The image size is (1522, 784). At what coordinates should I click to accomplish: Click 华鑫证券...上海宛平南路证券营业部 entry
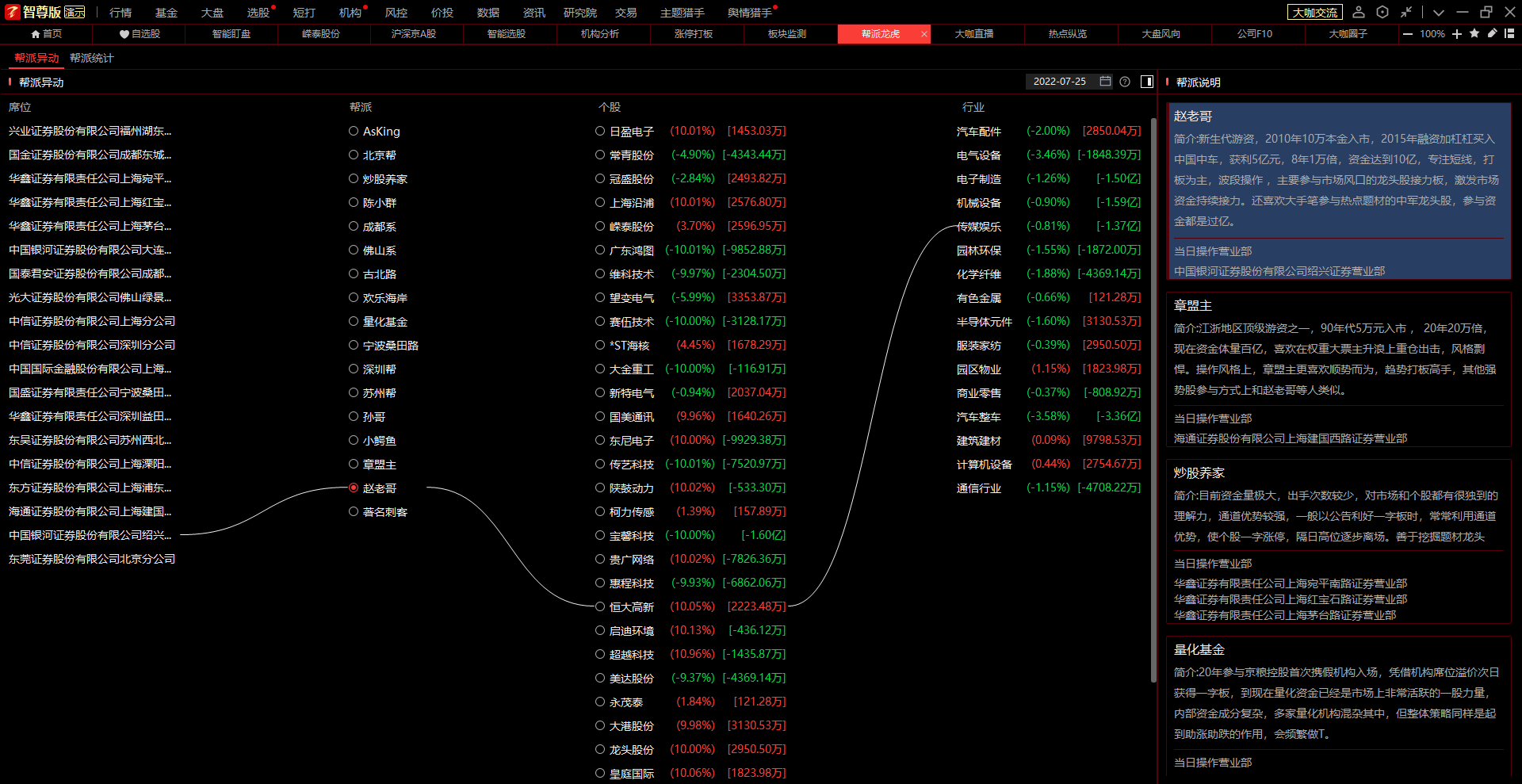[x=1291, y=583]
